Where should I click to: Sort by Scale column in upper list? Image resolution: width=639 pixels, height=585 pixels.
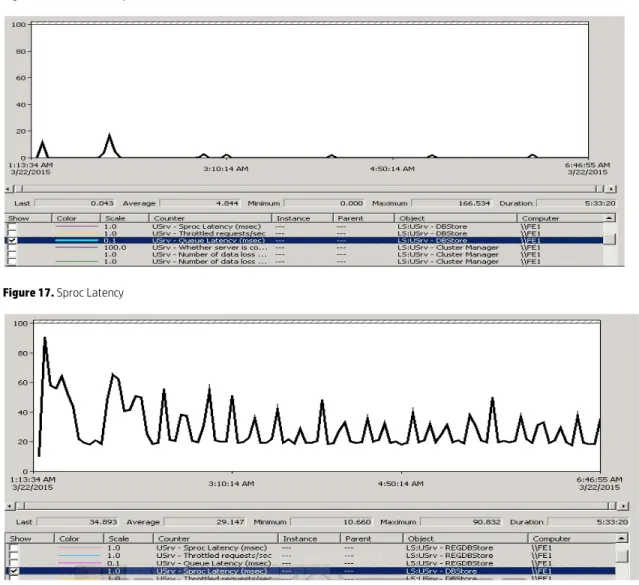125,219
